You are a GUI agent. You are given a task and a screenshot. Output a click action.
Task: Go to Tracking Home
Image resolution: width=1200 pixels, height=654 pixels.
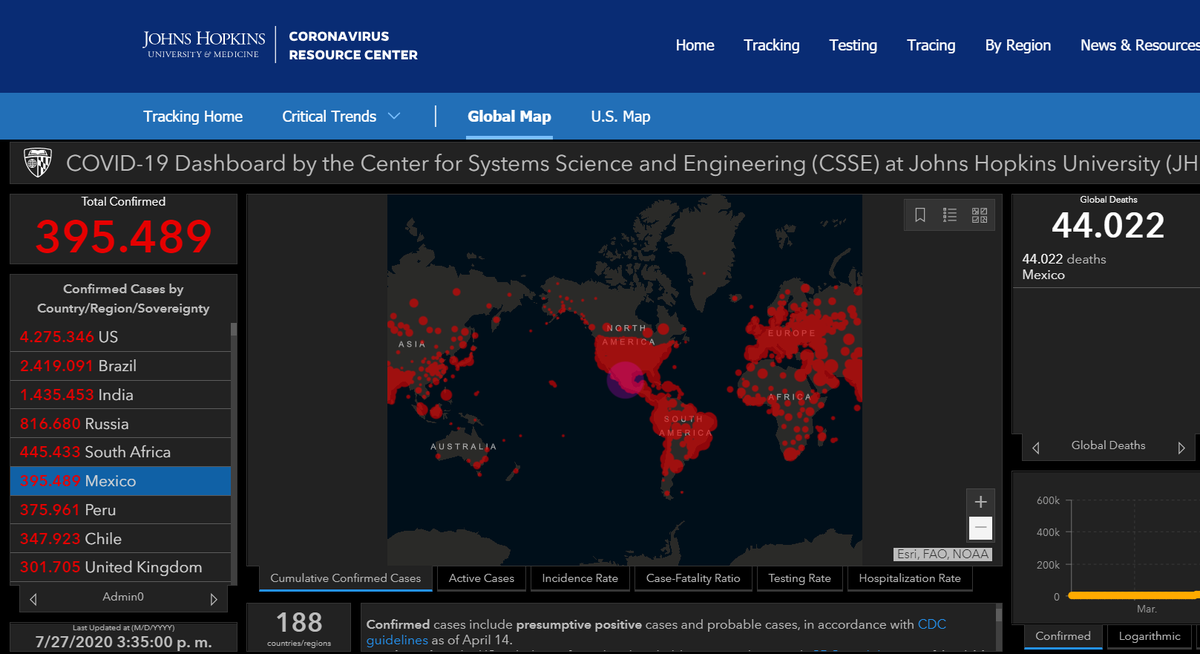click(x=193, y=116)
